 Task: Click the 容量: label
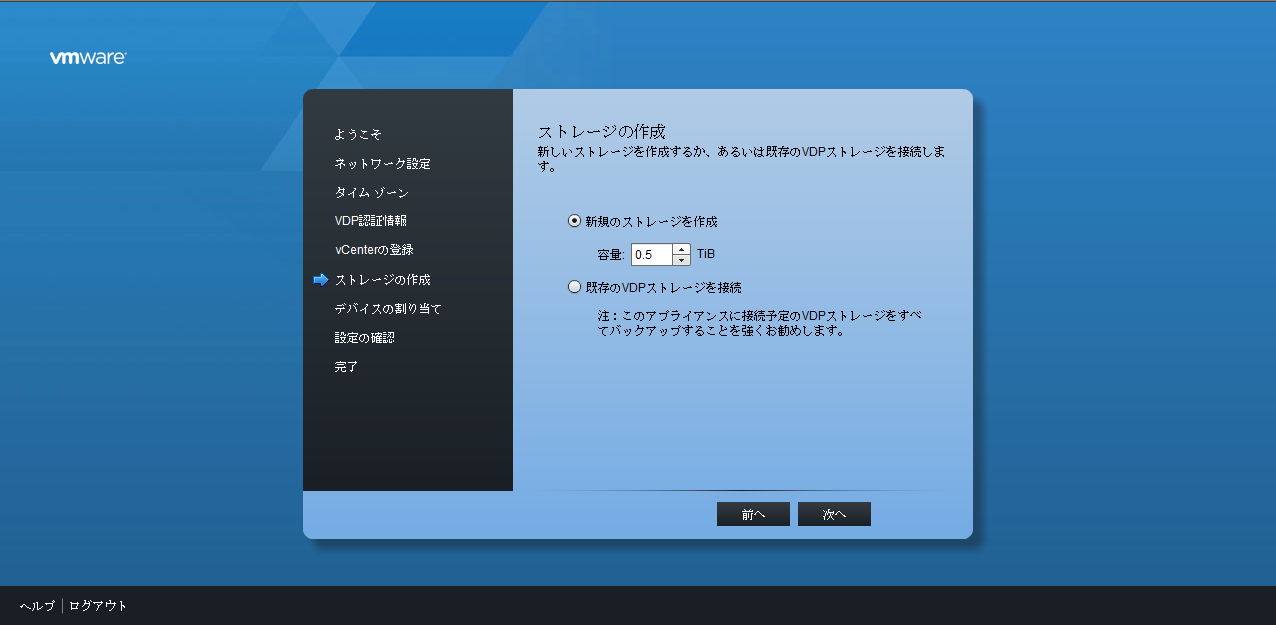tap(611, 255)
